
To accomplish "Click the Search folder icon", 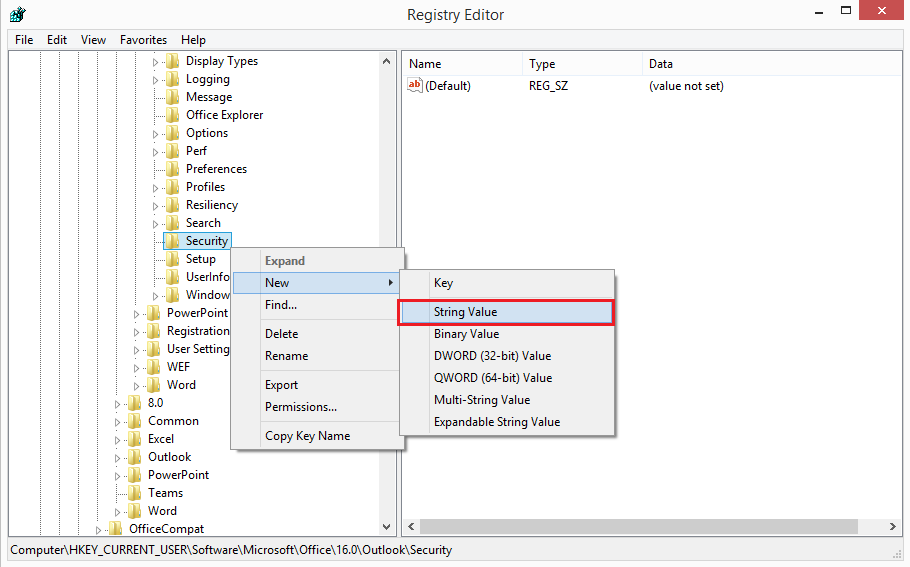I will click(172, 223).
